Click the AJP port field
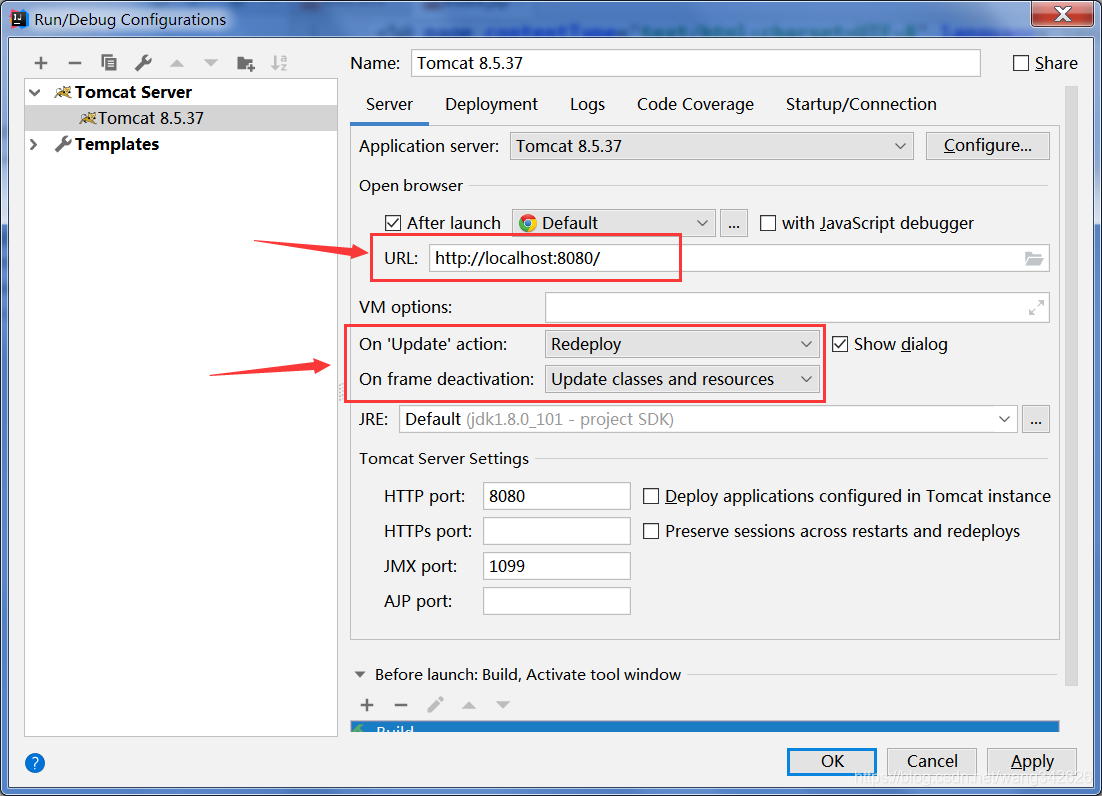Screen dimensions: 1102x796 click(x=557, y=601)
